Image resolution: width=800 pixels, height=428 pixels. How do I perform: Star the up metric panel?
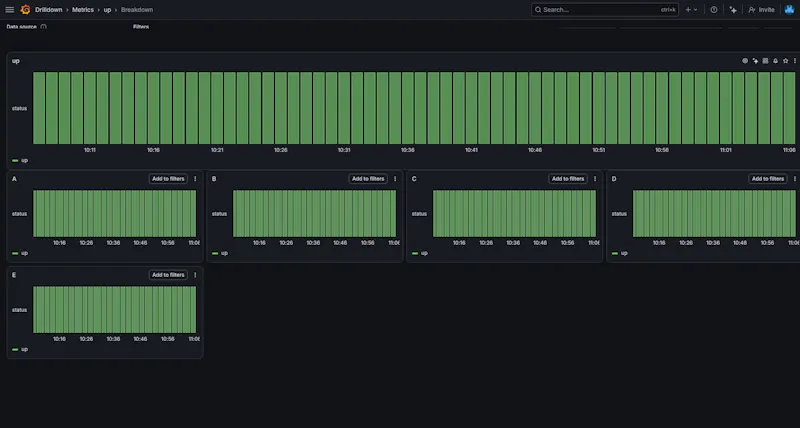[786, 61]
